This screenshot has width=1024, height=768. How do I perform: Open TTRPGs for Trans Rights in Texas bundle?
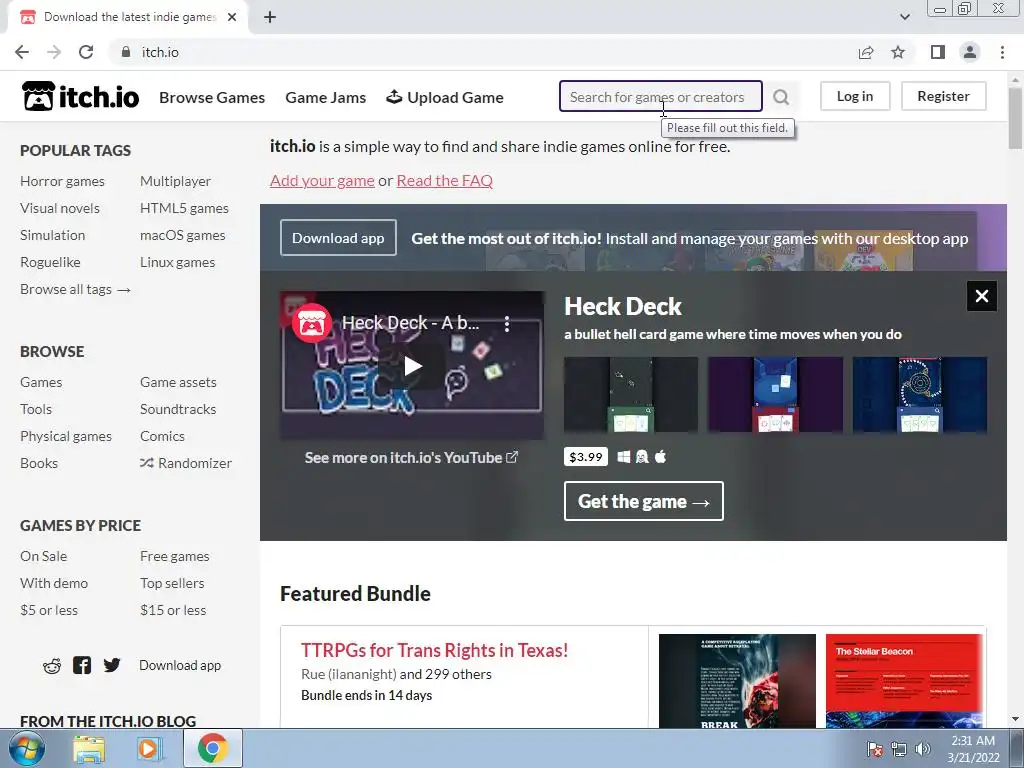click(x=434, y=650)
